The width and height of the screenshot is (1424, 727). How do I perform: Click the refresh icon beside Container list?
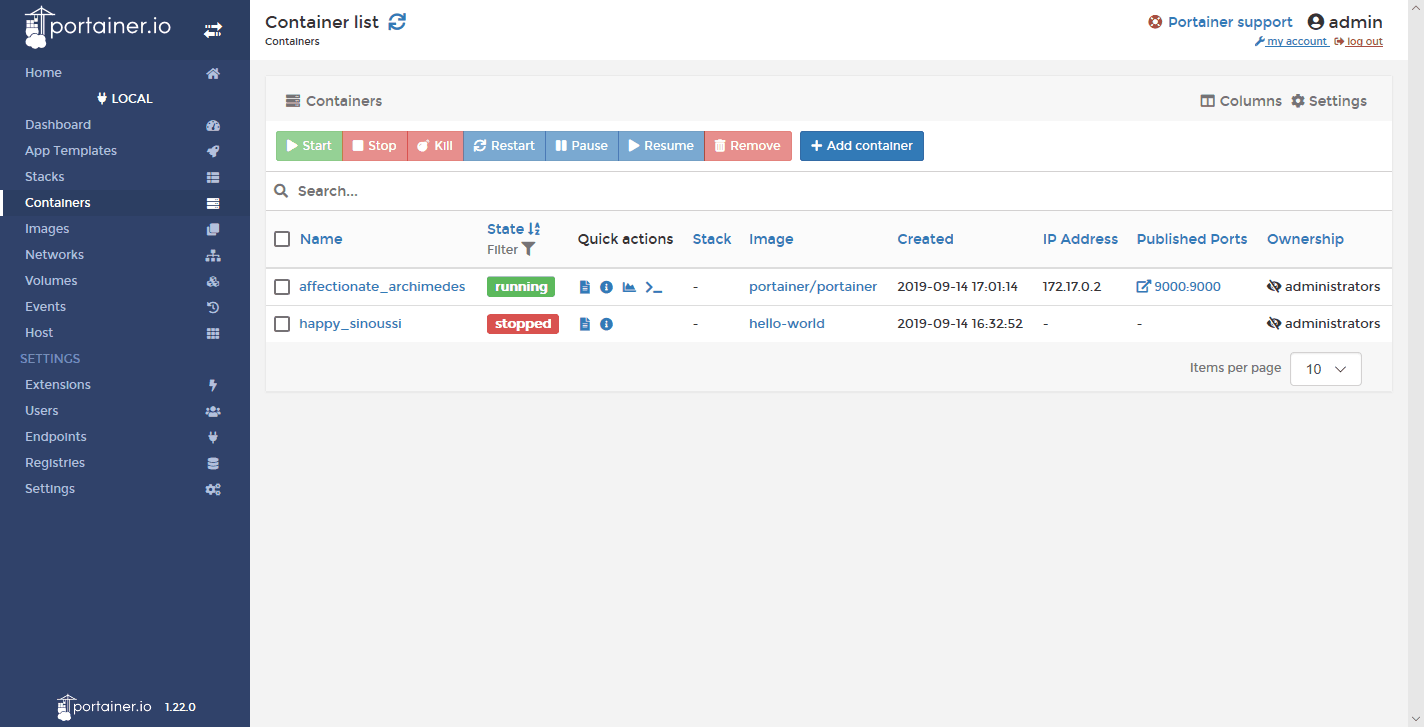click(x=397, y=22)
